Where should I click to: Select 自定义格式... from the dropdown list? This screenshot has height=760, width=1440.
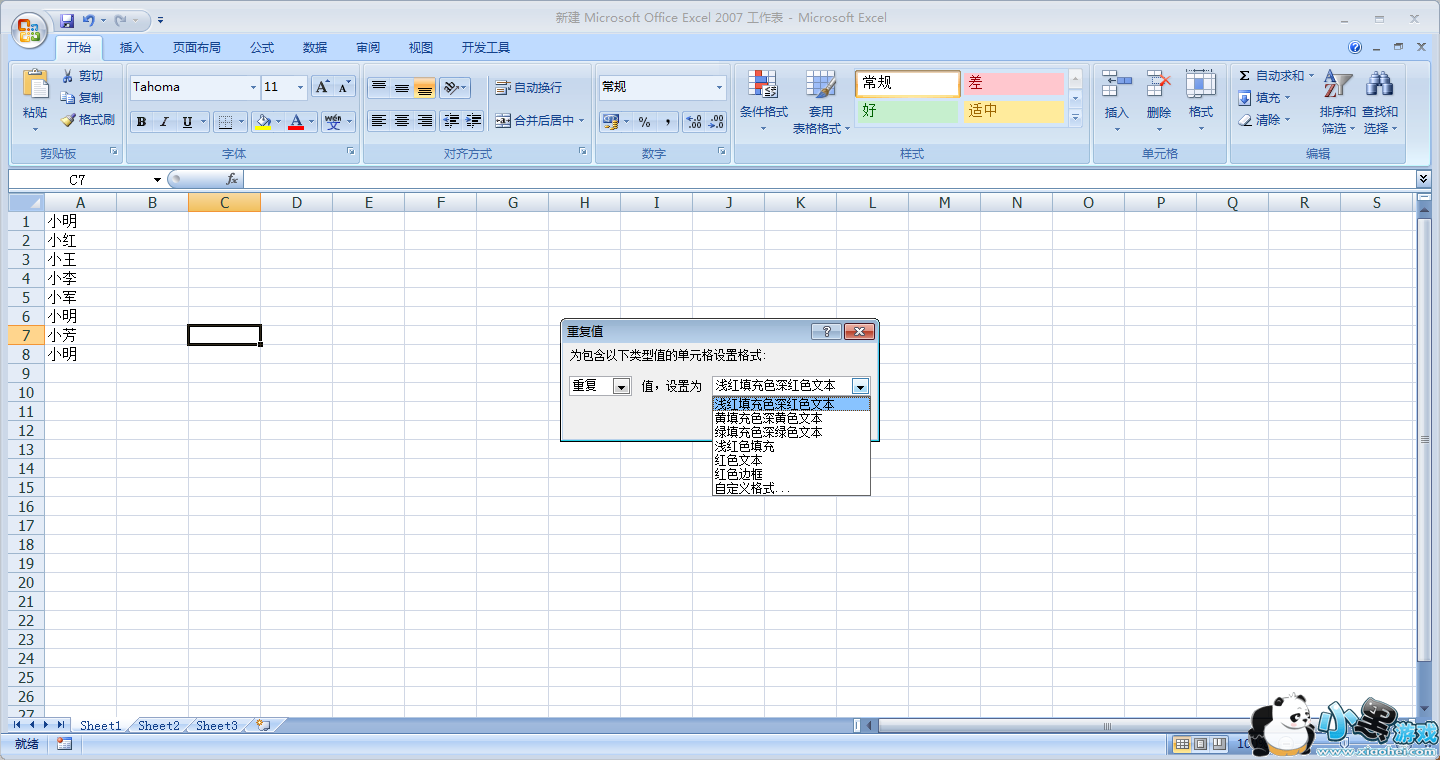[752, 489]
